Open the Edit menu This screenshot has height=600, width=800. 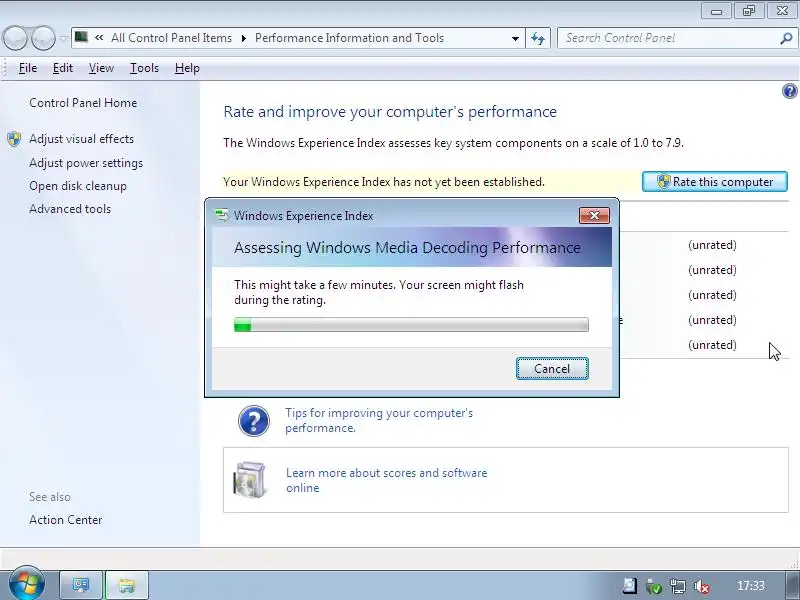coord(63,68)
